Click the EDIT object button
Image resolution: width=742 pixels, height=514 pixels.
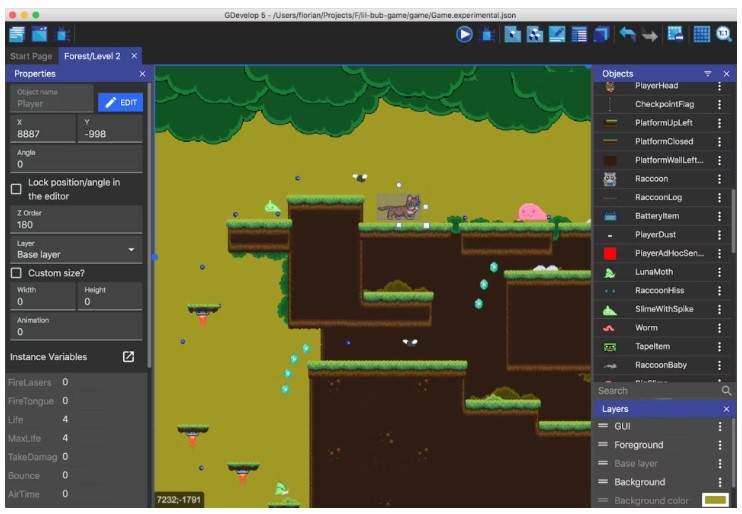coord(121,102)
